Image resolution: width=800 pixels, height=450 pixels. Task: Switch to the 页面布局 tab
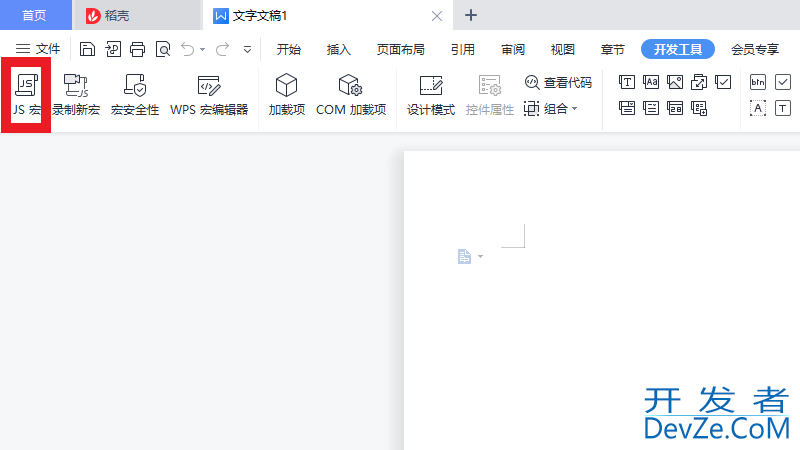click(x=401, y=49)
